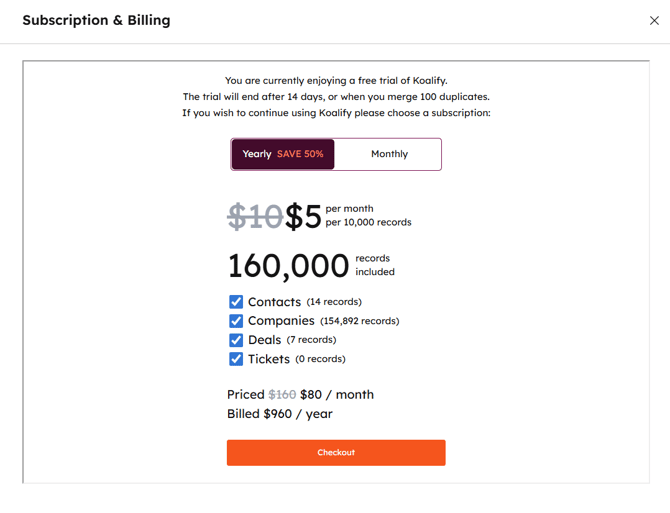This screenshot has width=670, height=513.
Task: Click the Companies label text
Action: click(x=281, y=321)
